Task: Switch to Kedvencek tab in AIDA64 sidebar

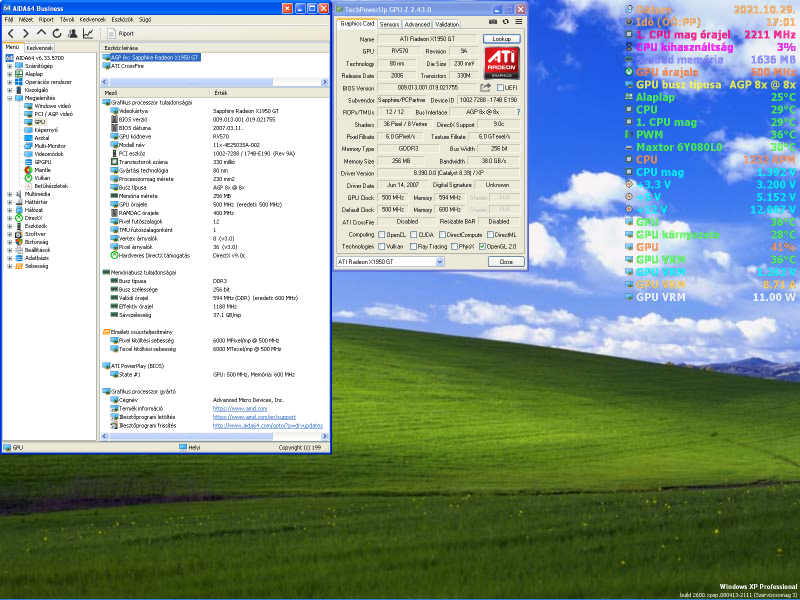Action: [39, 47]
